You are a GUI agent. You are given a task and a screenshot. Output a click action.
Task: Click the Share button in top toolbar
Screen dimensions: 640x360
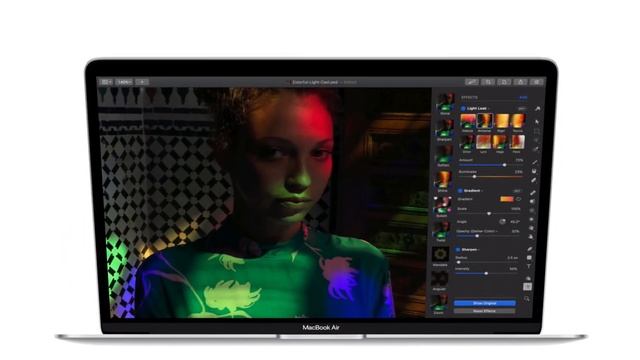coord(520,82)
